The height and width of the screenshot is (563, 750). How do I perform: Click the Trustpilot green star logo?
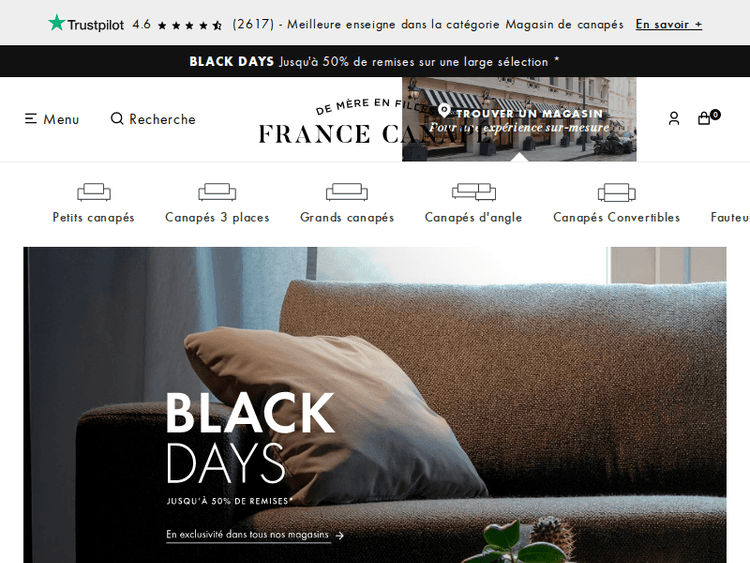(x=56, y=22)
